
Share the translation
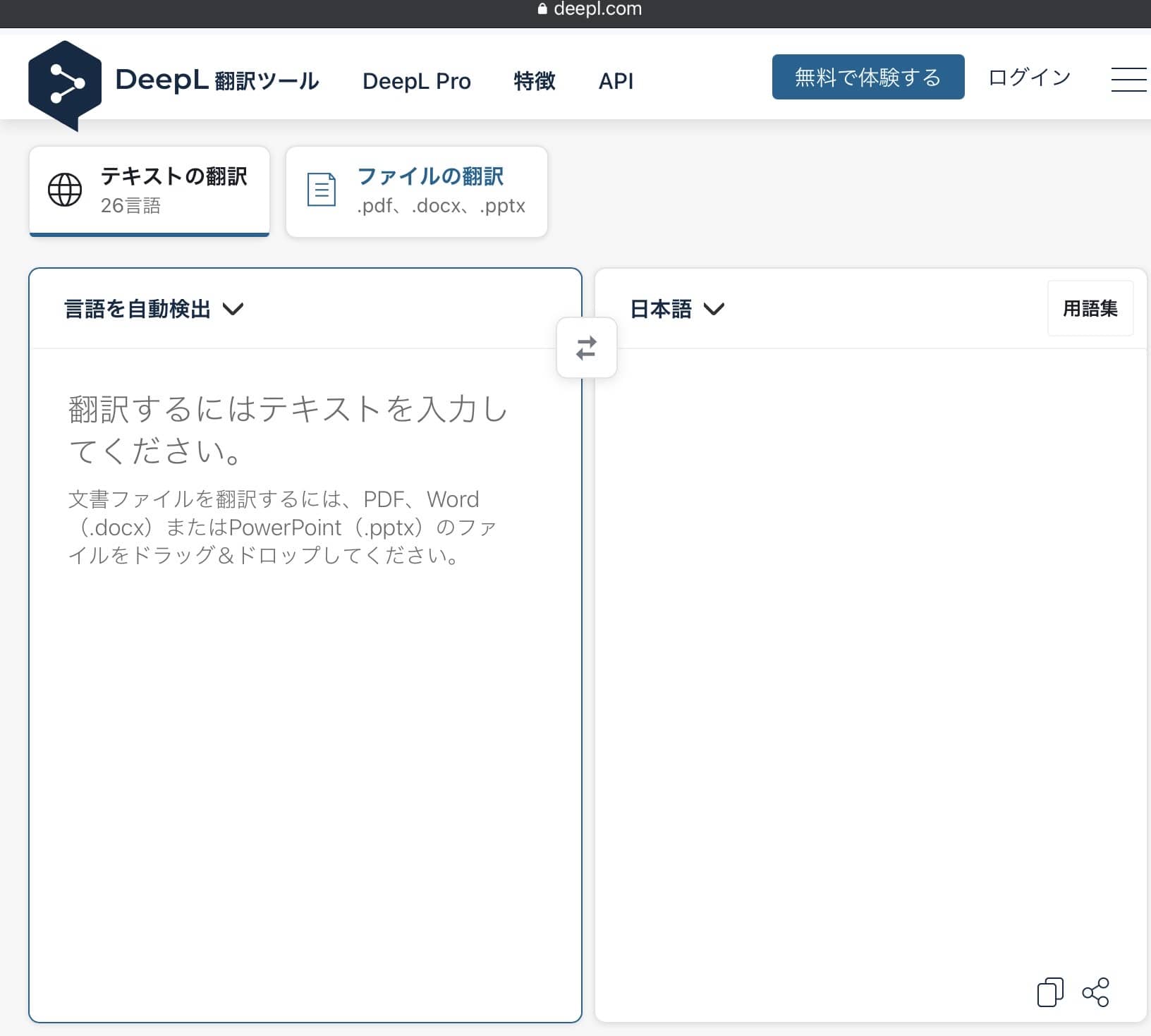pyautogui.click(x=1095, y=992)
